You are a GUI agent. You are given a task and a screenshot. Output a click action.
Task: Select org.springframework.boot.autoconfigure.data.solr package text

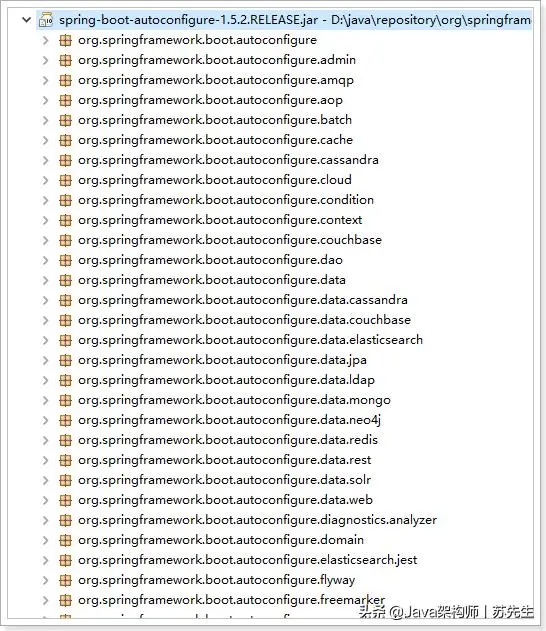coord(225,480)
